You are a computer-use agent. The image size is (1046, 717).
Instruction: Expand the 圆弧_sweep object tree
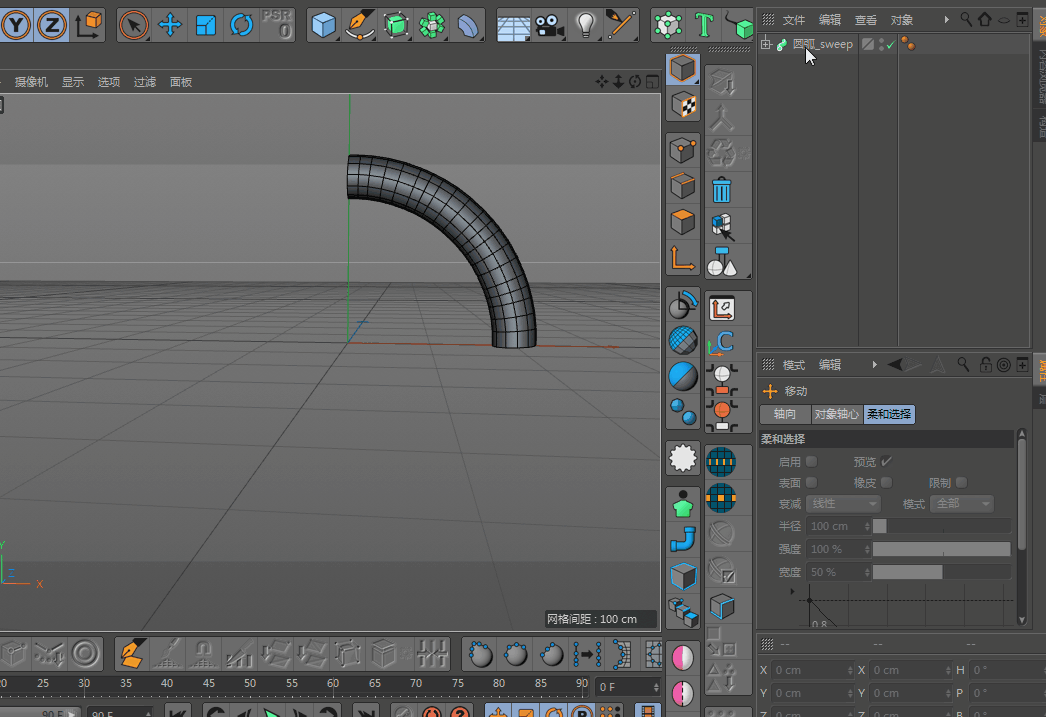pyautogui.click(x=766, y=45)
